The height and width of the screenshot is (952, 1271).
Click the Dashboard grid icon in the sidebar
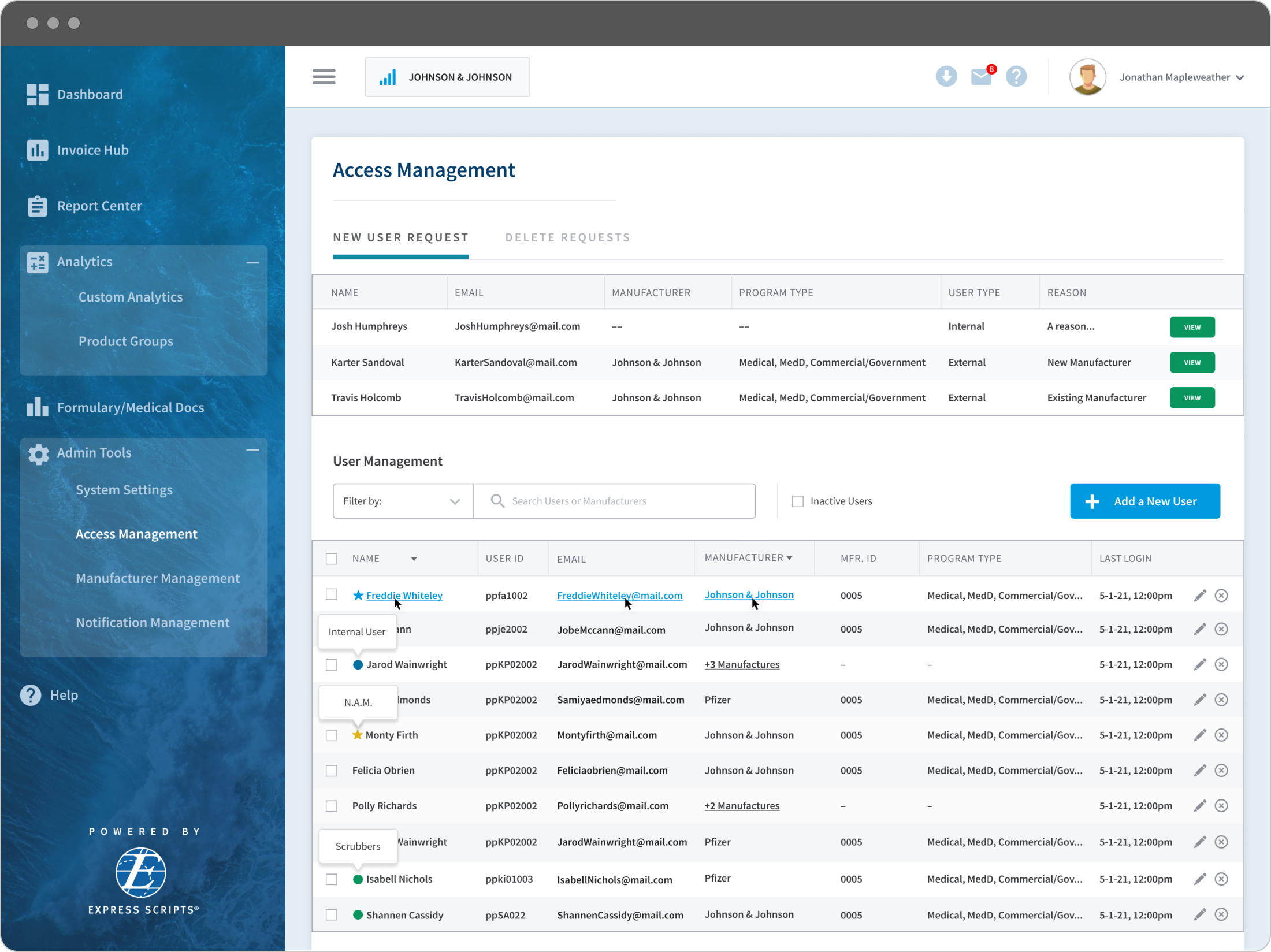[x=38, y=94]
